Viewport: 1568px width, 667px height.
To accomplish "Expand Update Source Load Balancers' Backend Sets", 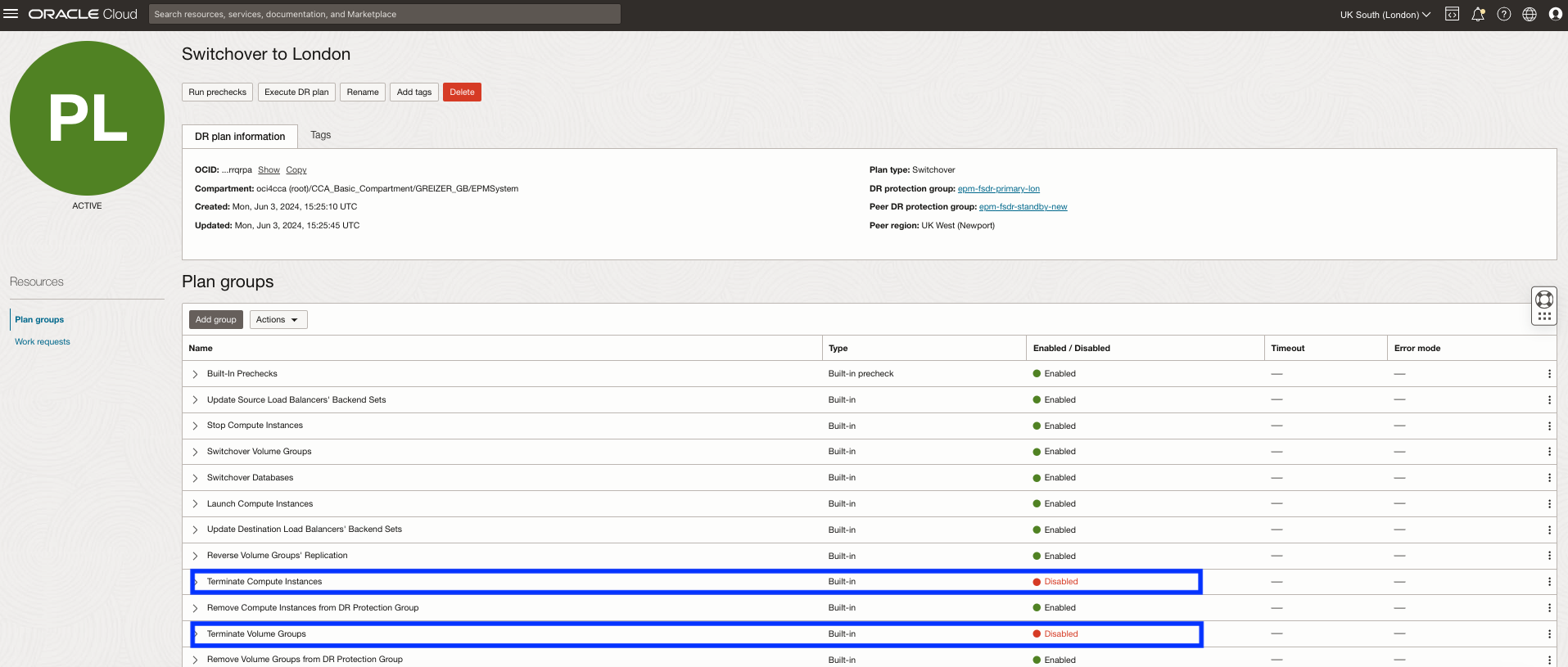I will click(195, 400).
